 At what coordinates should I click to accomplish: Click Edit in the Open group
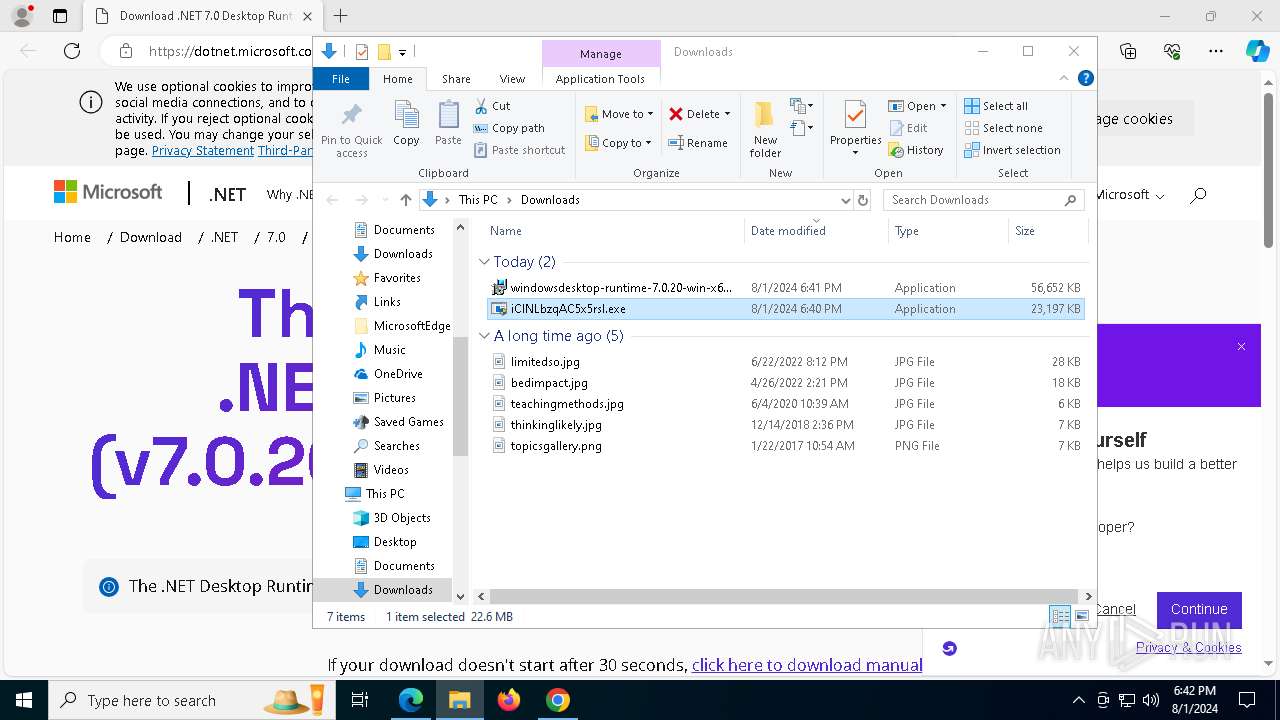coord(907,128)
